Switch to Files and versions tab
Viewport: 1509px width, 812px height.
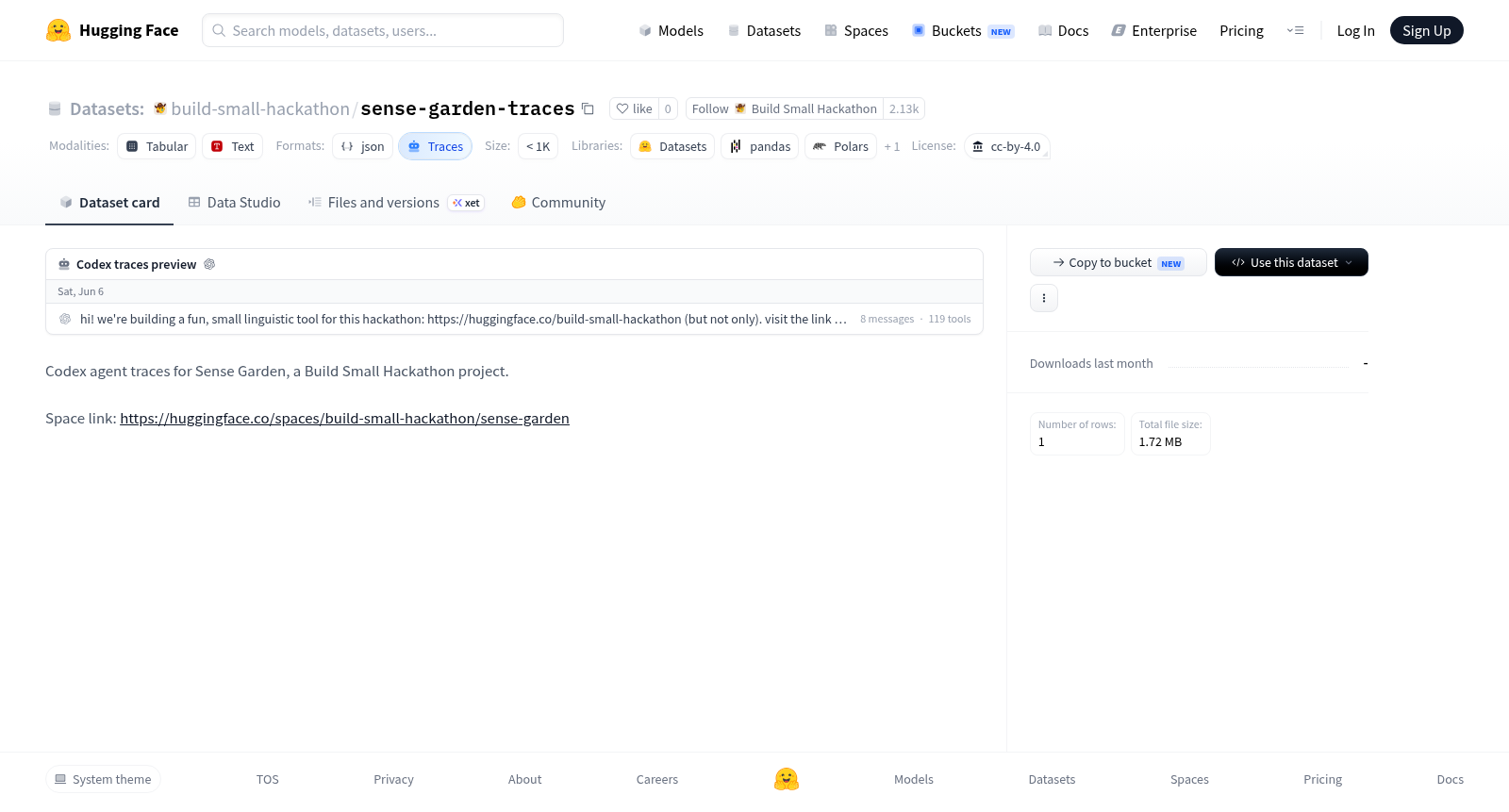coord(396,203)
